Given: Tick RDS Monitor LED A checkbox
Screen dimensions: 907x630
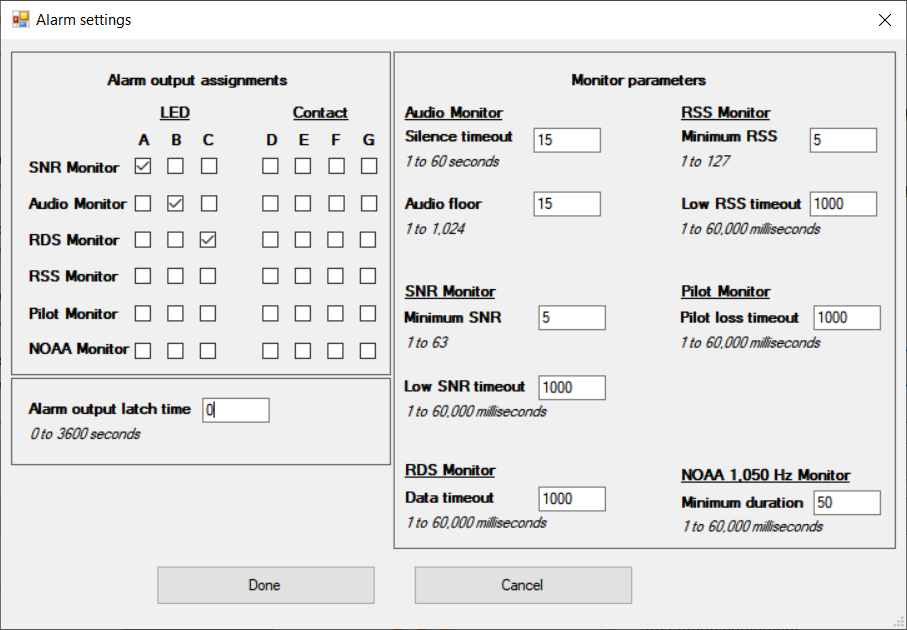Looking at the screenshot, I should [143, 240].
